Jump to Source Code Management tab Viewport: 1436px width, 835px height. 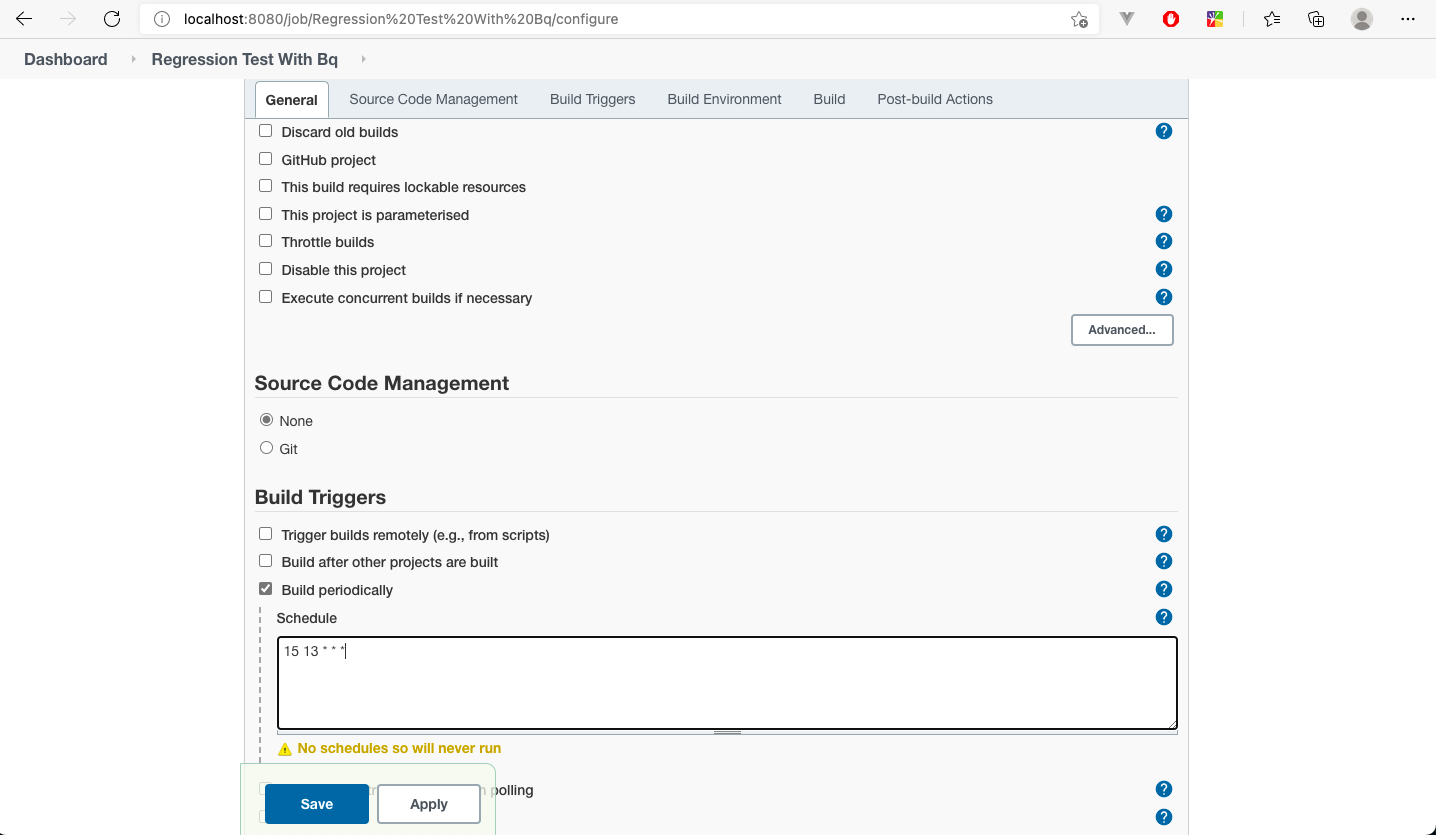434,99
